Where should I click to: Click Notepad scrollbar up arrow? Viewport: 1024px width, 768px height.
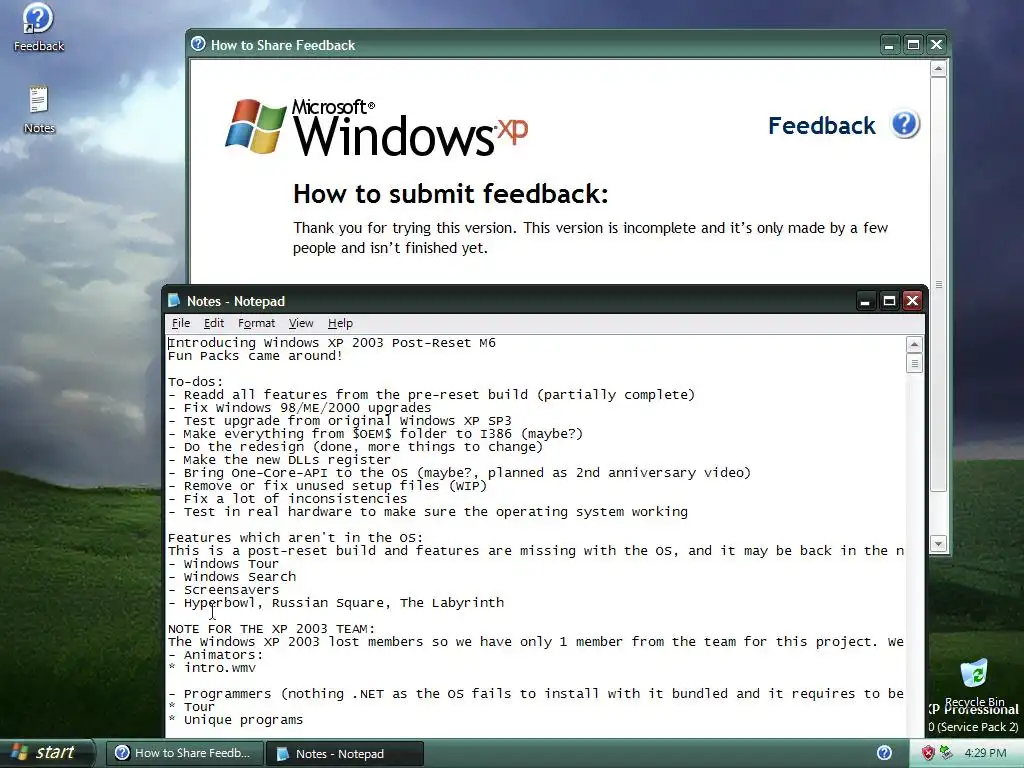914,344
